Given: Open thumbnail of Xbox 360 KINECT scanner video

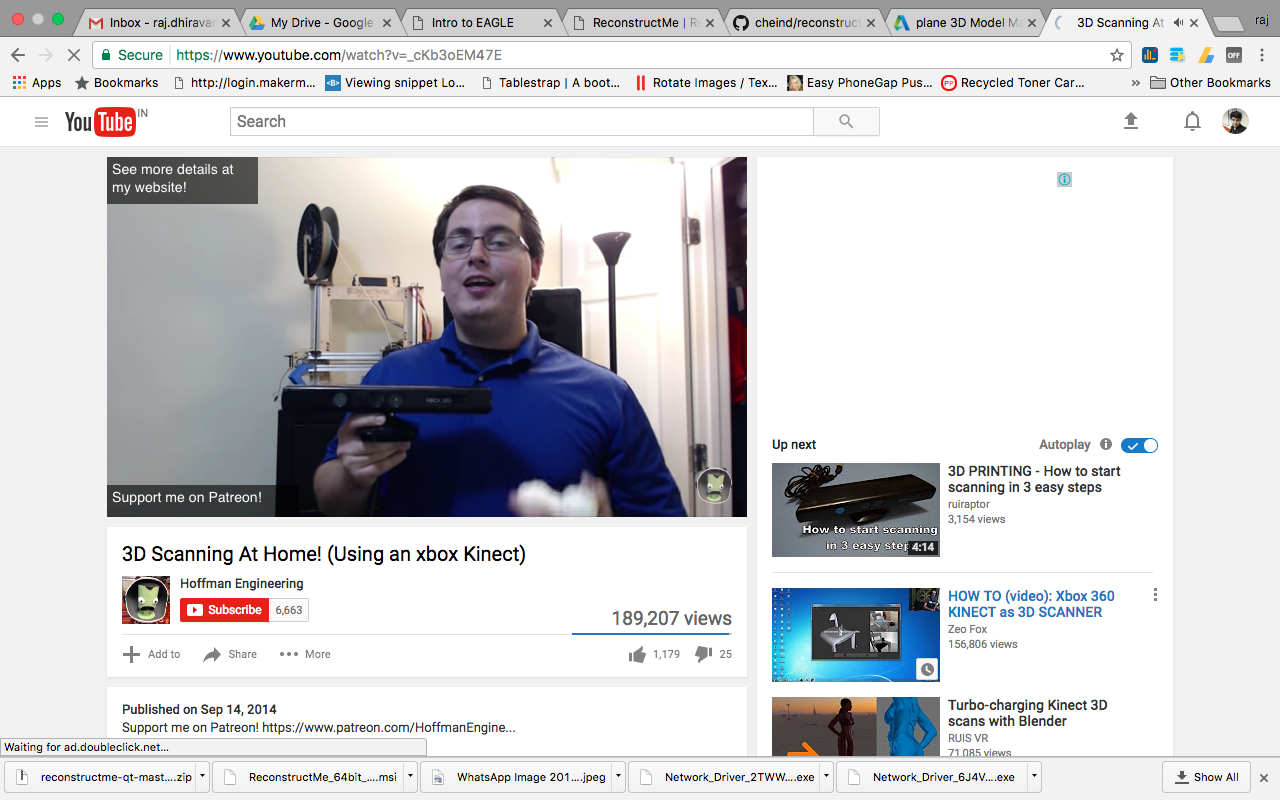Looking at the screenshot, I should click(856, 635).
